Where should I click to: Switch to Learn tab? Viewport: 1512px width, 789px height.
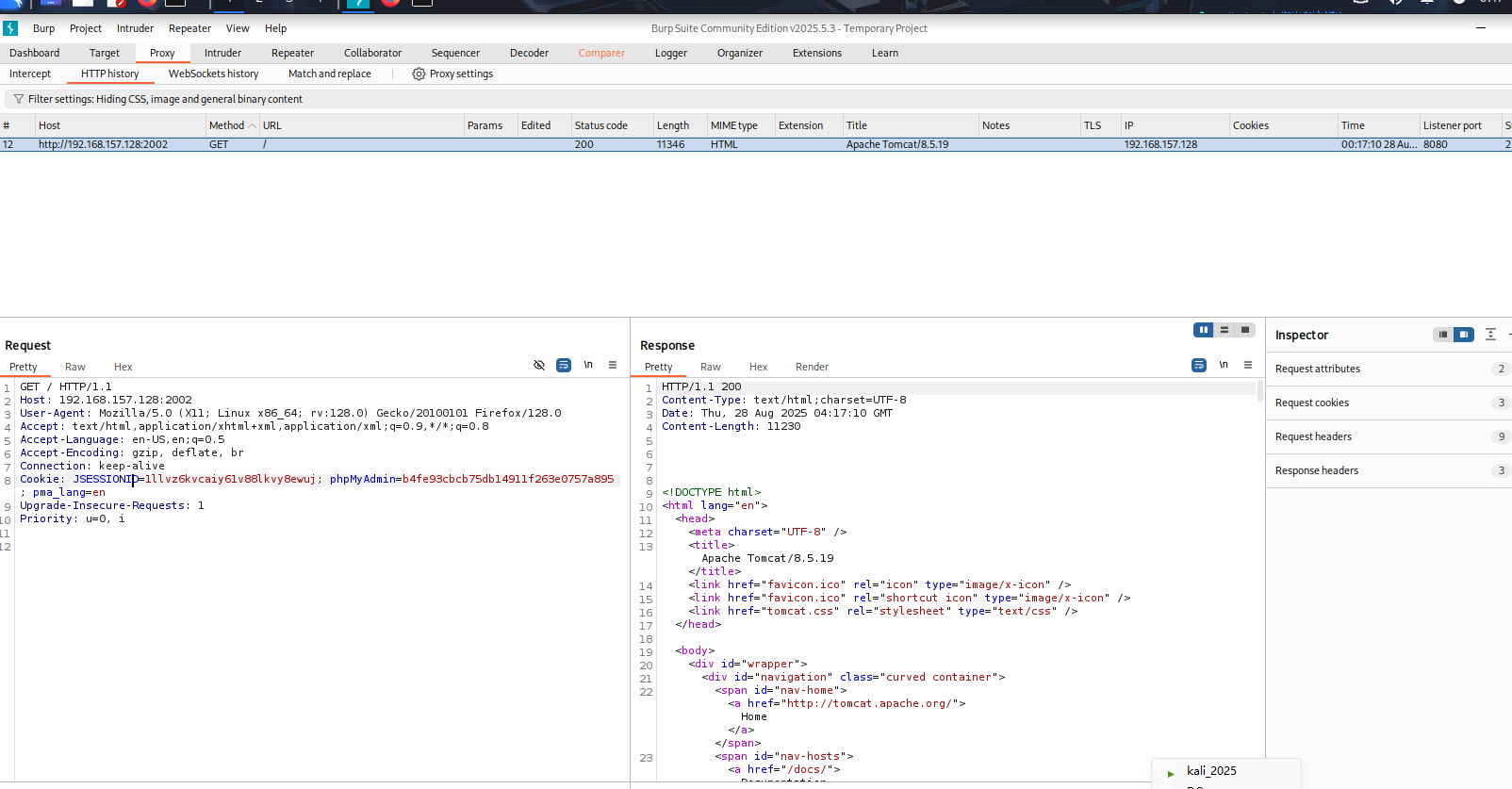coord(885,53)
